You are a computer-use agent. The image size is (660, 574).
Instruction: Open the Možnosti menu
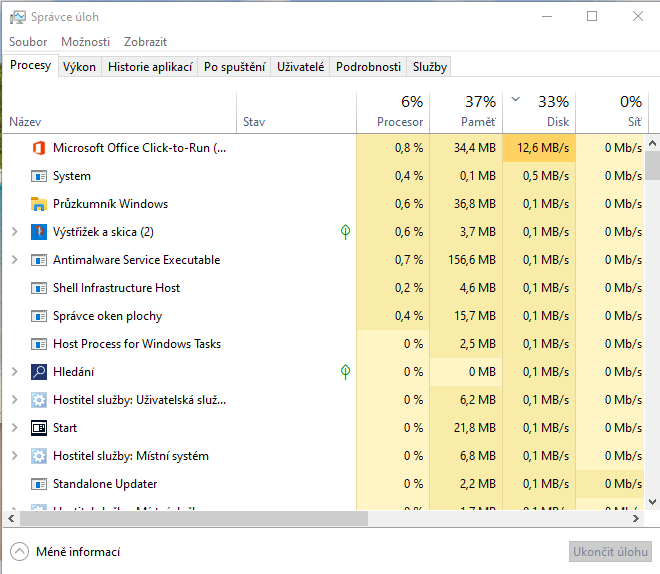click(85, 42)
